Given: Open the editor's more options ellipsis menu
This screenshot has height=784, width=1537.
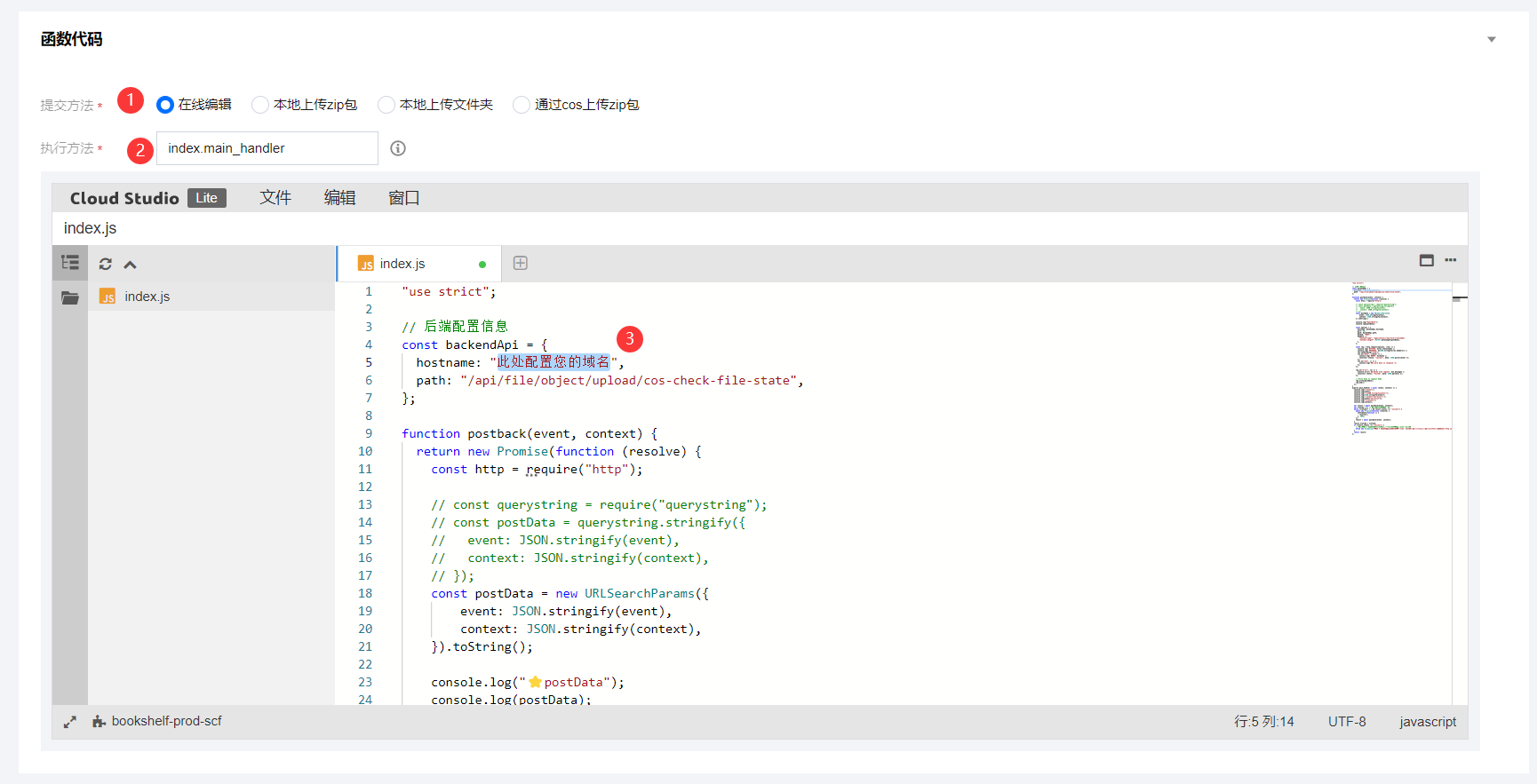Looking at the screenshot, I should coord(1451,260).
